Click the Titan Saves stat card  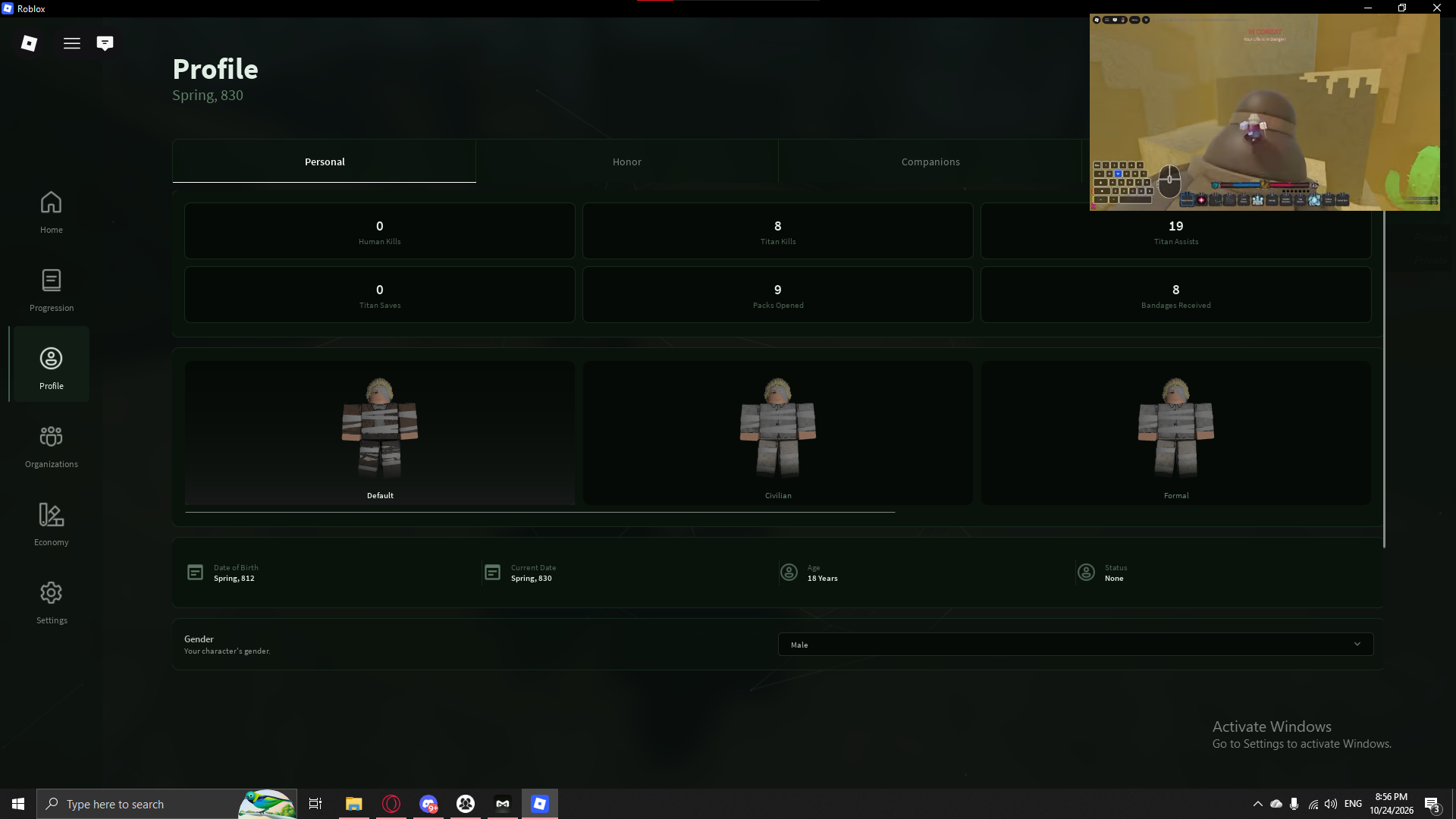click(x=380, y=295)
